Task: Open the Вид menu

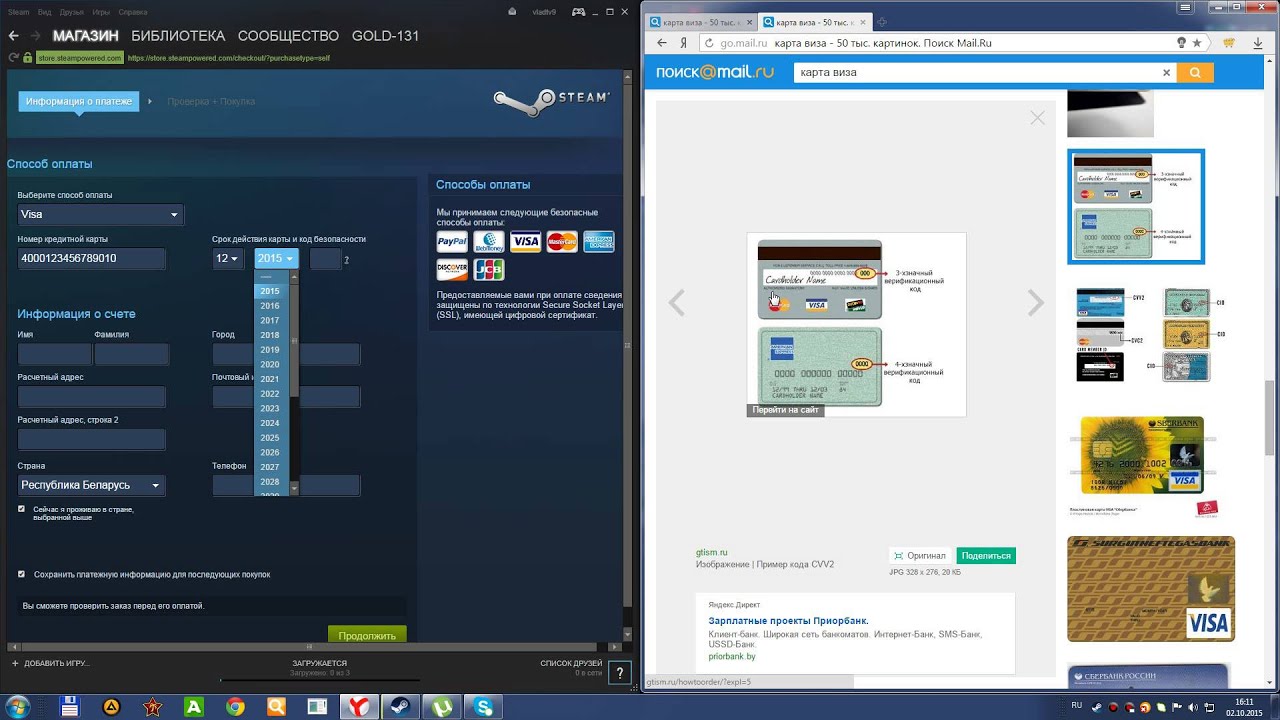Action: click(x=43, y=12)
